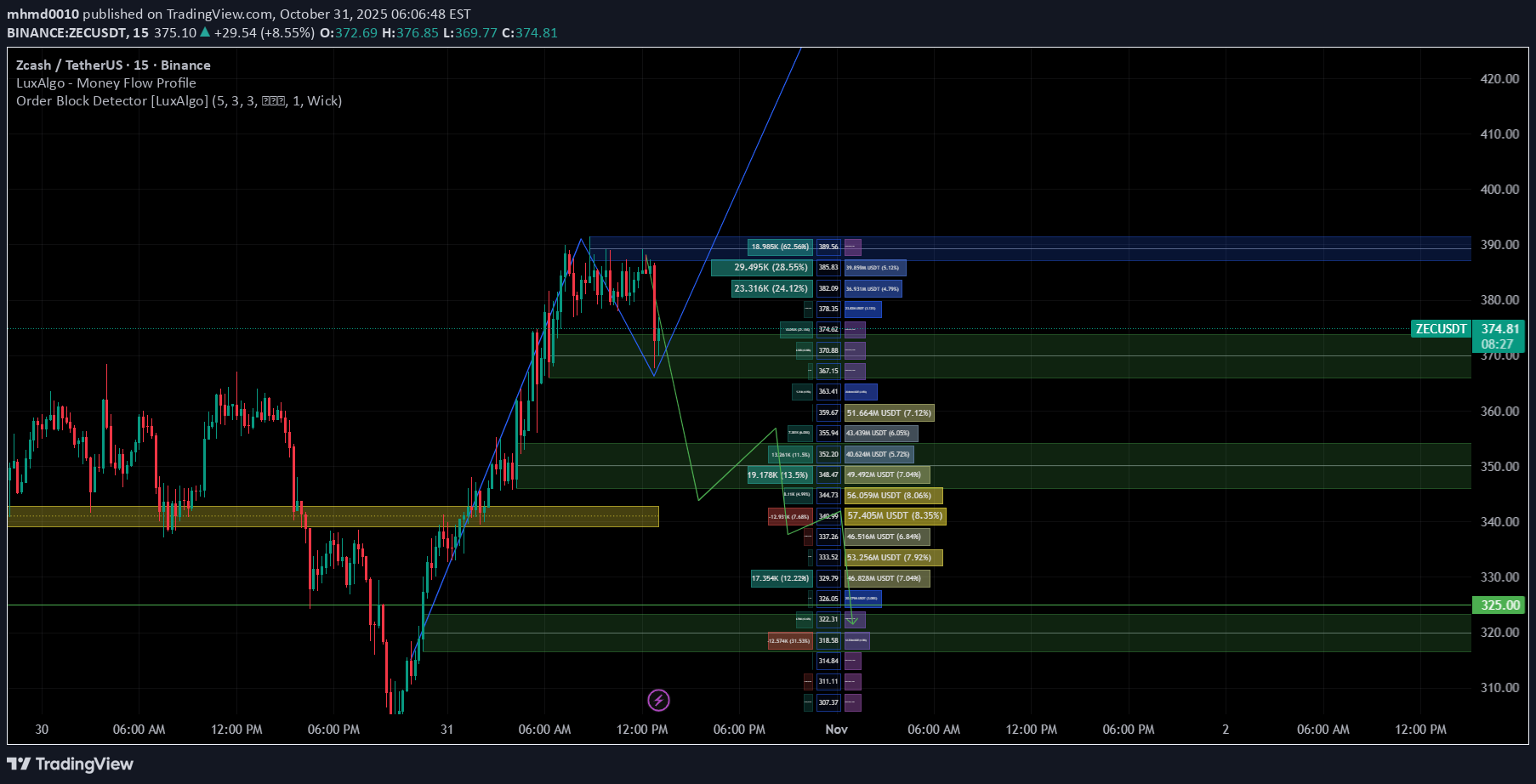This screenshot has width=1536, height=784.
Task: Select the 56.059M USDT (8.06%) profile bar
Action: [x=893, y=495]
